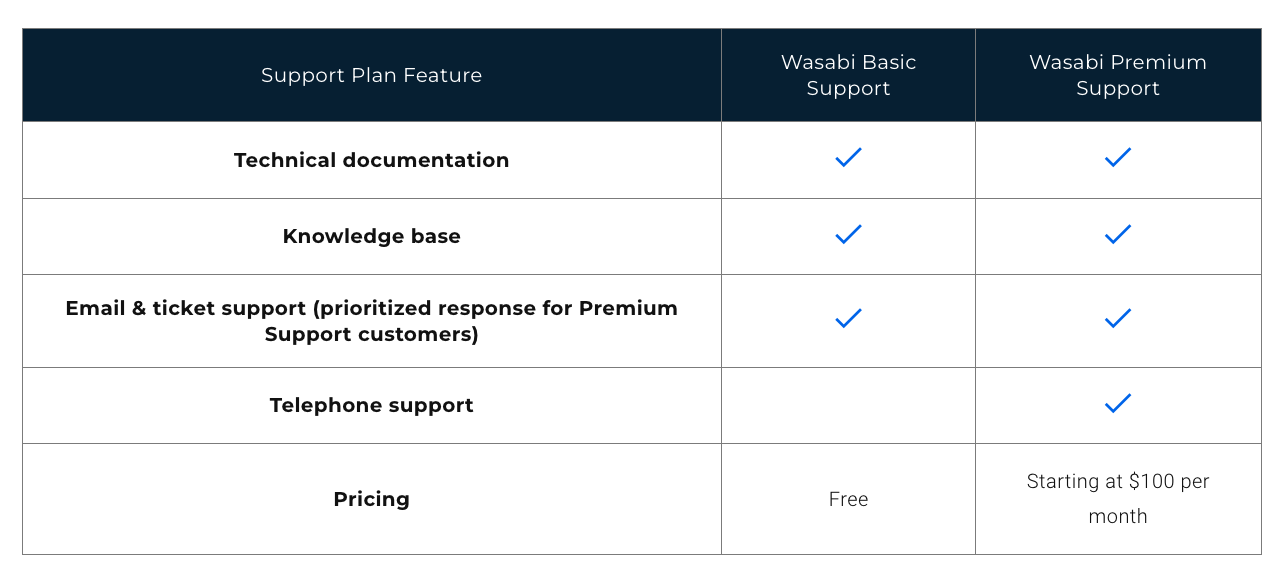Screen dimensions: 1282x587
Task: Click the Starting at $100 per month text
Action: click(1118, 499)
